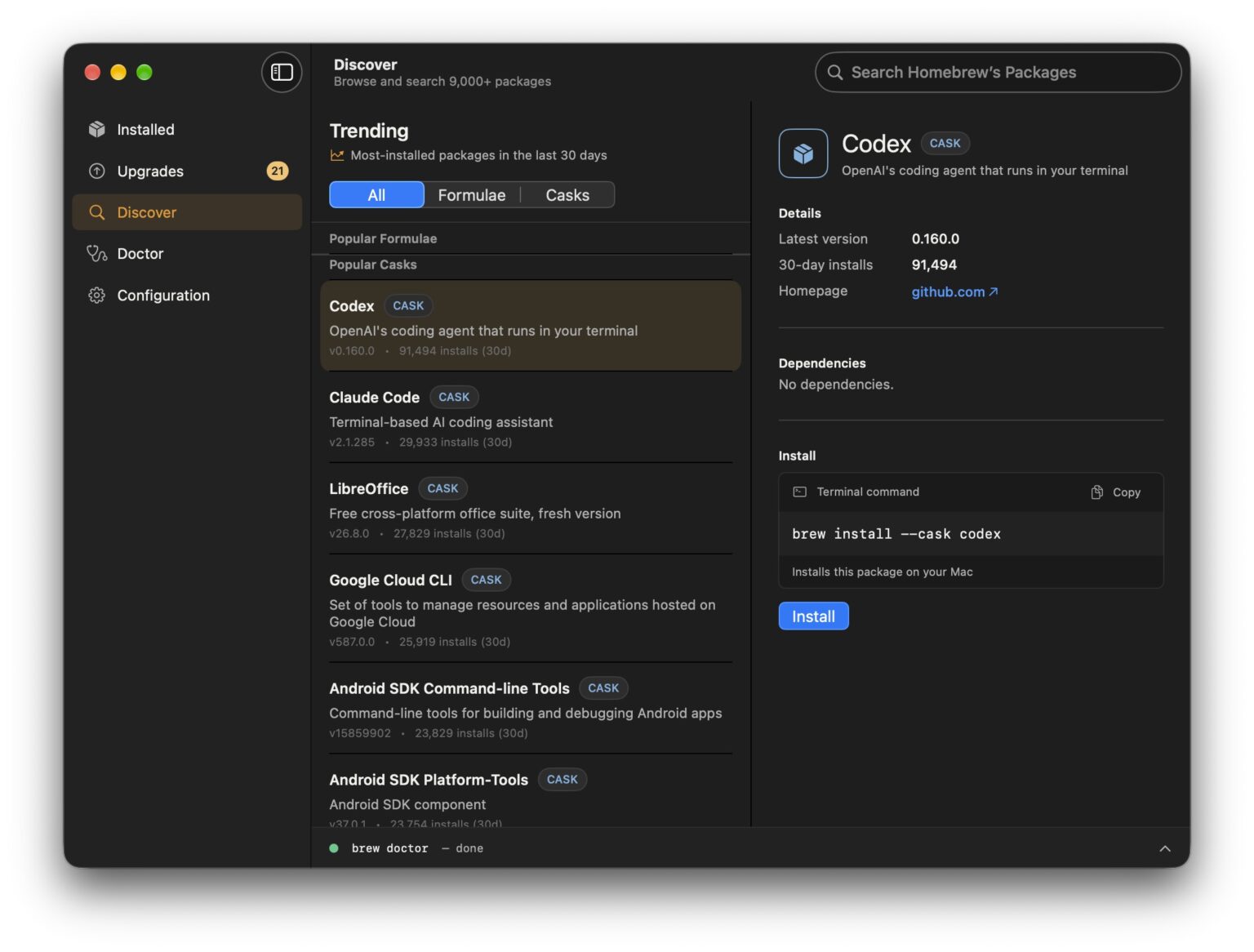Viewport: 1254px width, 952px height.
Task: Click the brew doctor status text
Action: coord(389,848)
